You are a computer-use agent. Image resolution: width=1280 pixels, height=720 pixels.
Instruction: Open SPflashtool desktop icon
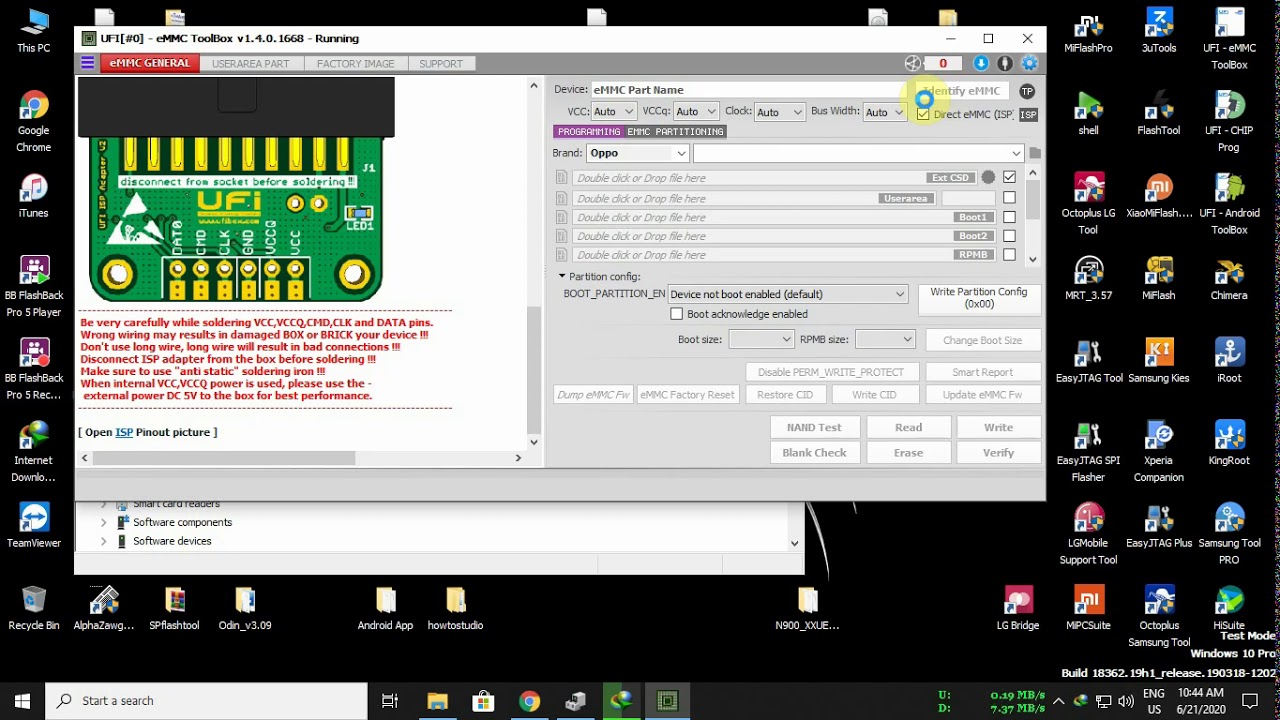click(x=174, y=609)
